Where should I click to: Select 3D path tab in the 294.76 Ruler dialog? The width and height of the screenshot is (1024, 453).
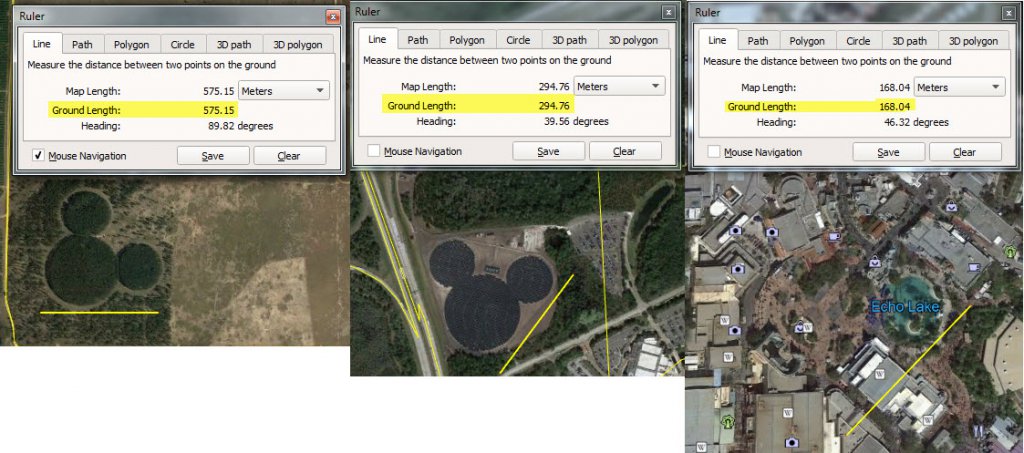[569, 40]
